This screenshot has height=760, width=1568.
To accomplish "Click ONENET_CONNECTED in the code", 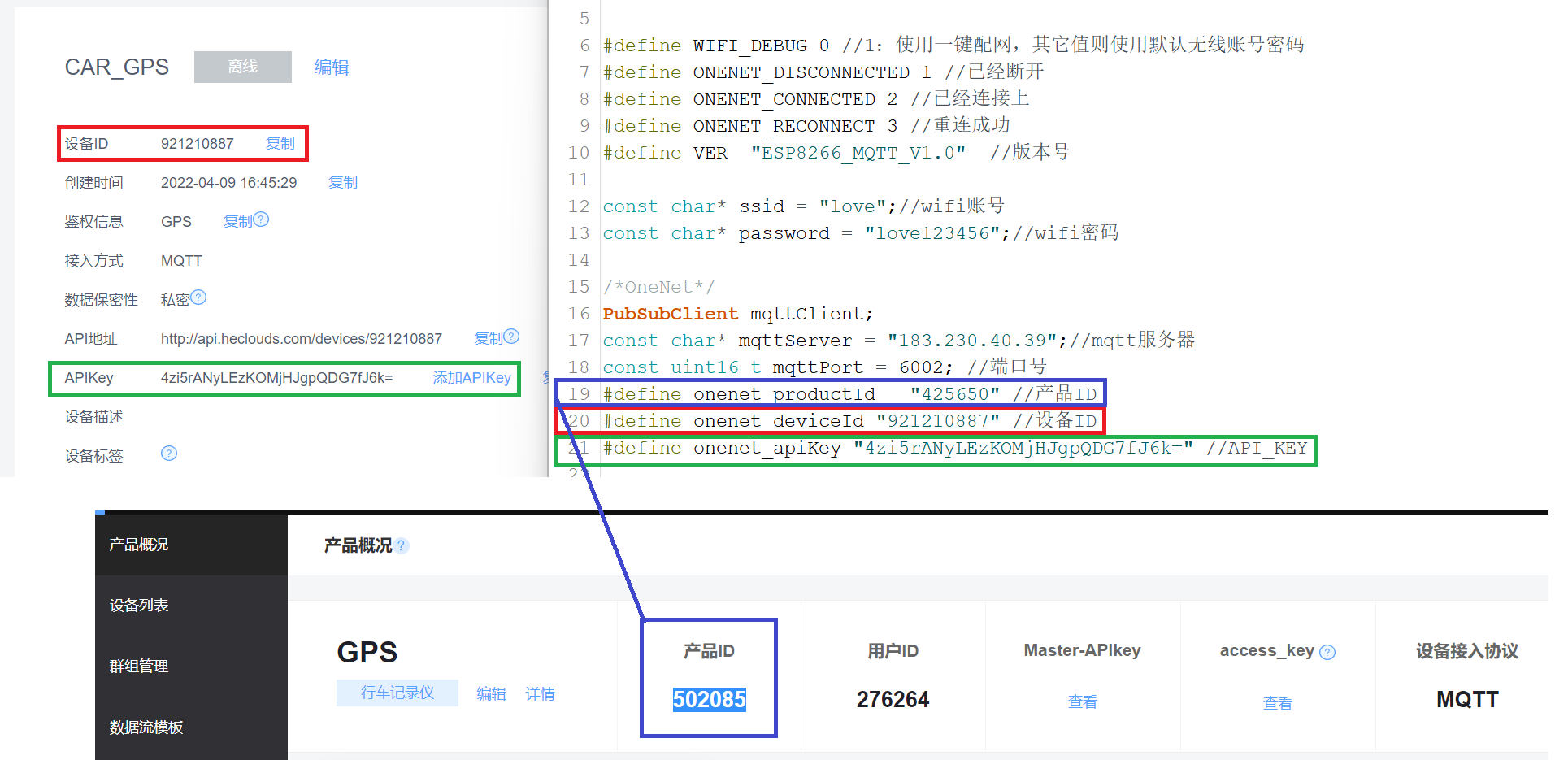I will click(784, 99).
